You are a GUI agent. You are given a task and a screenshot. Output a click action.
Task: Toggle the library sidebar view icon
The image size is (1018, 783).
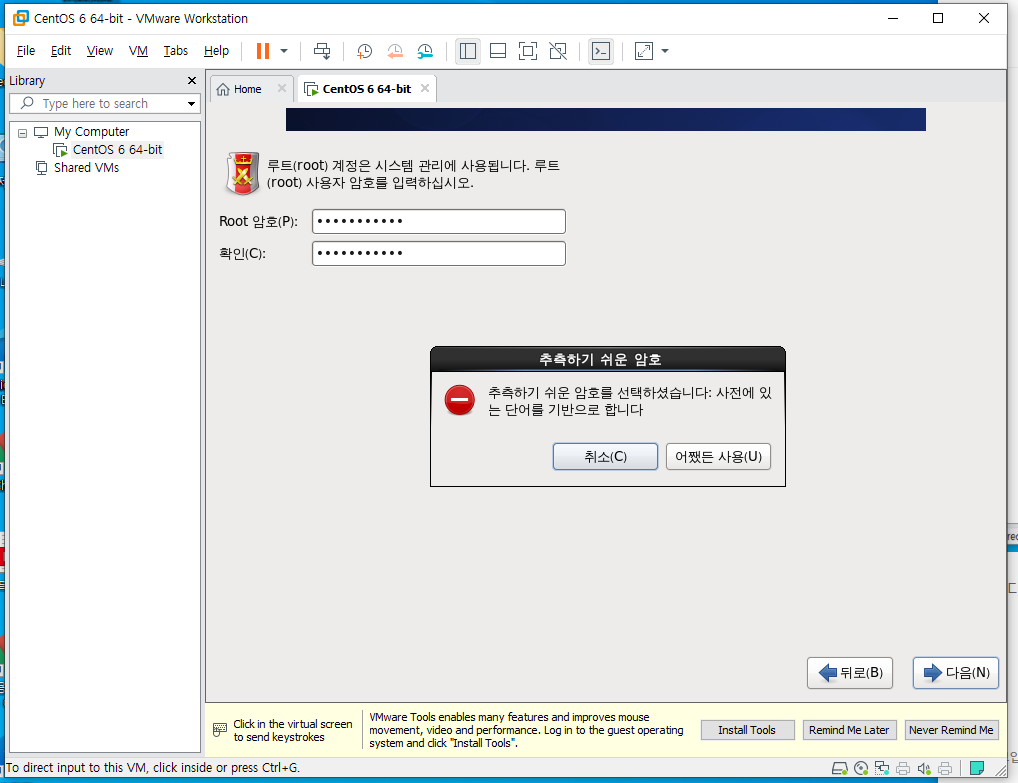tap(467, 51)
